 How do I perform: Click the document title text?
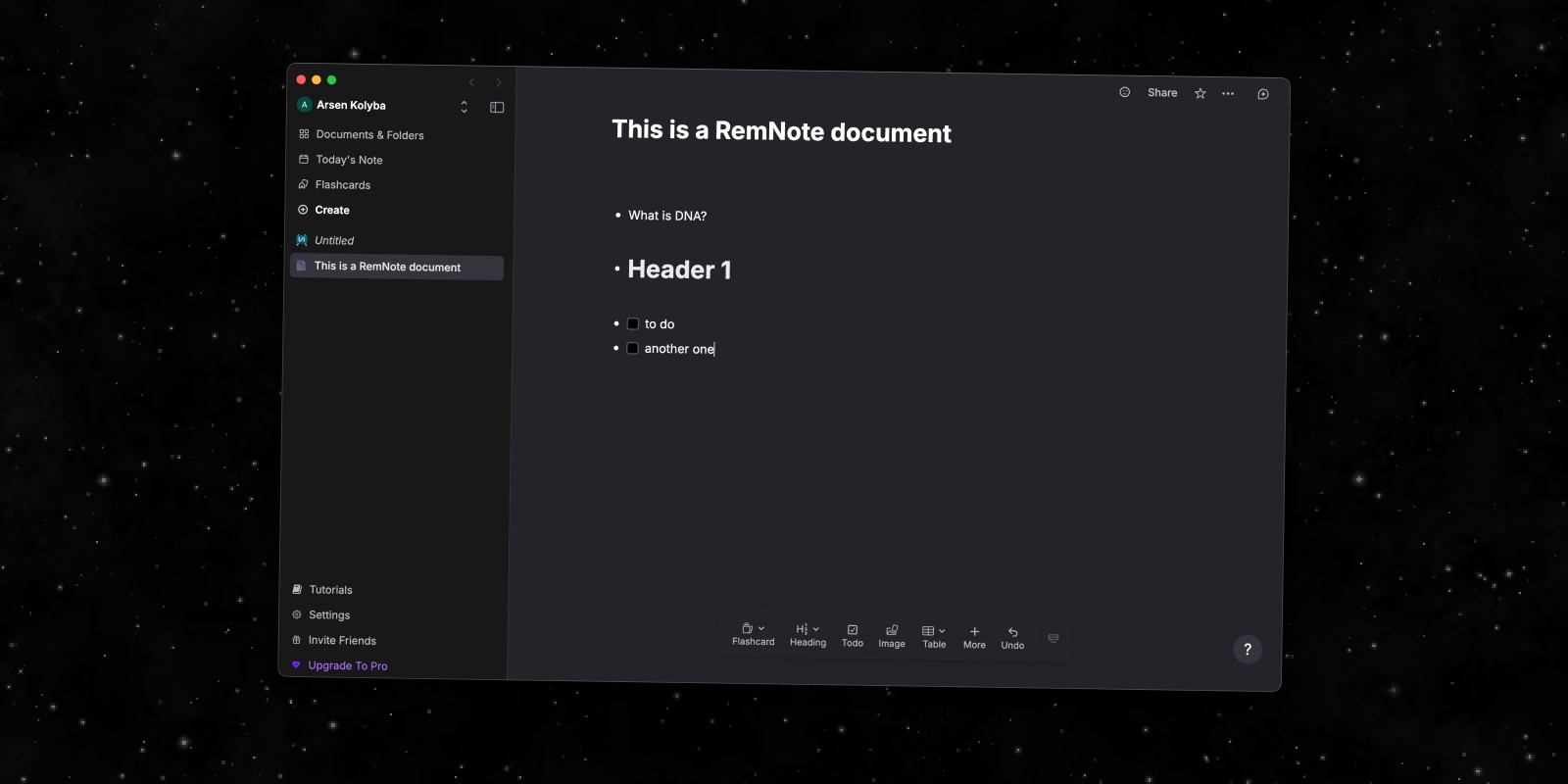coord(781,131)
